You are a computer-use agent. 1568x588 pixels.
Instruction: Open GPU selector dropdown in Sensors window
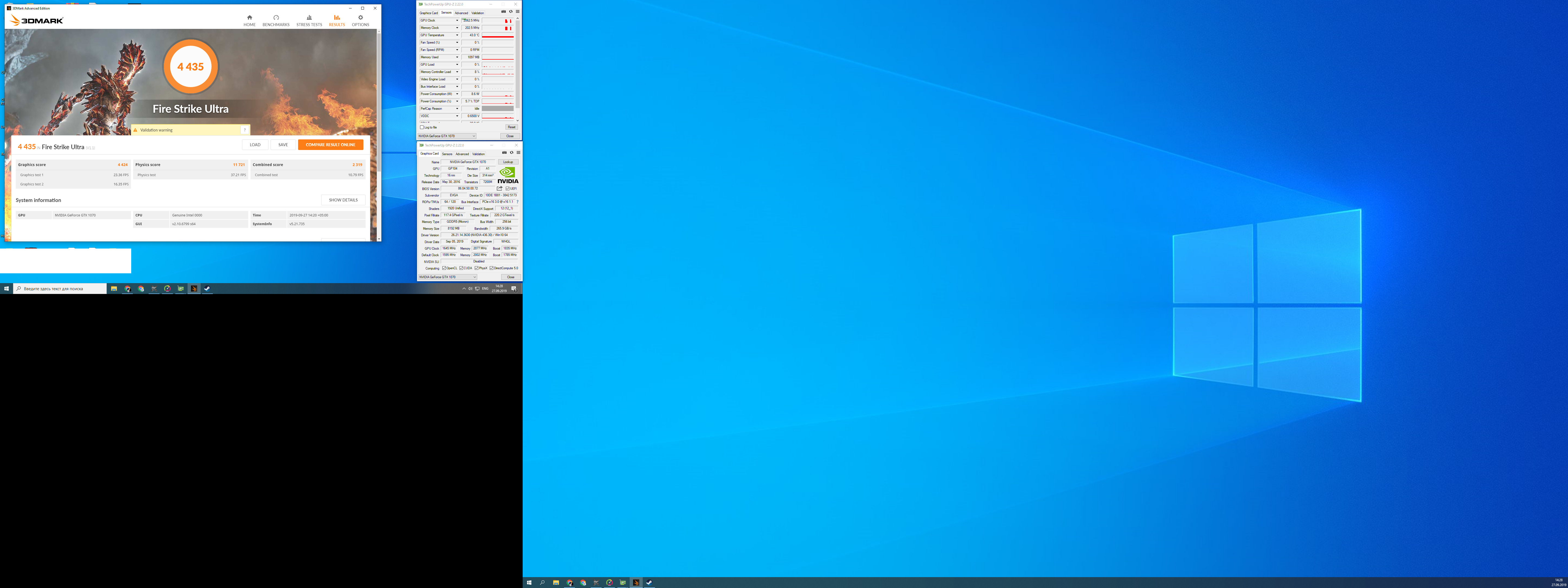[447, 136]
